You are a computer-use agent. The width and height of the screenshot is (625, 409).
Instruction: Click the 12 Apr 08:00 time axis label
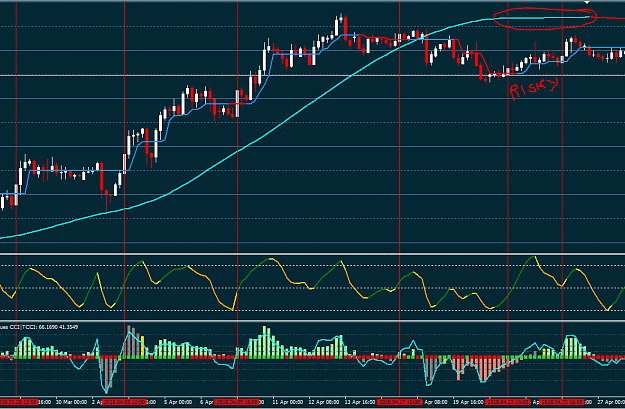pos(324,402)
